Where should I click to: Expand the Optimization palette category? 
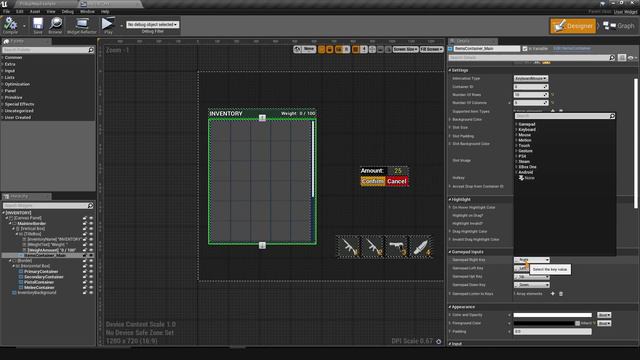pos(2,84)
